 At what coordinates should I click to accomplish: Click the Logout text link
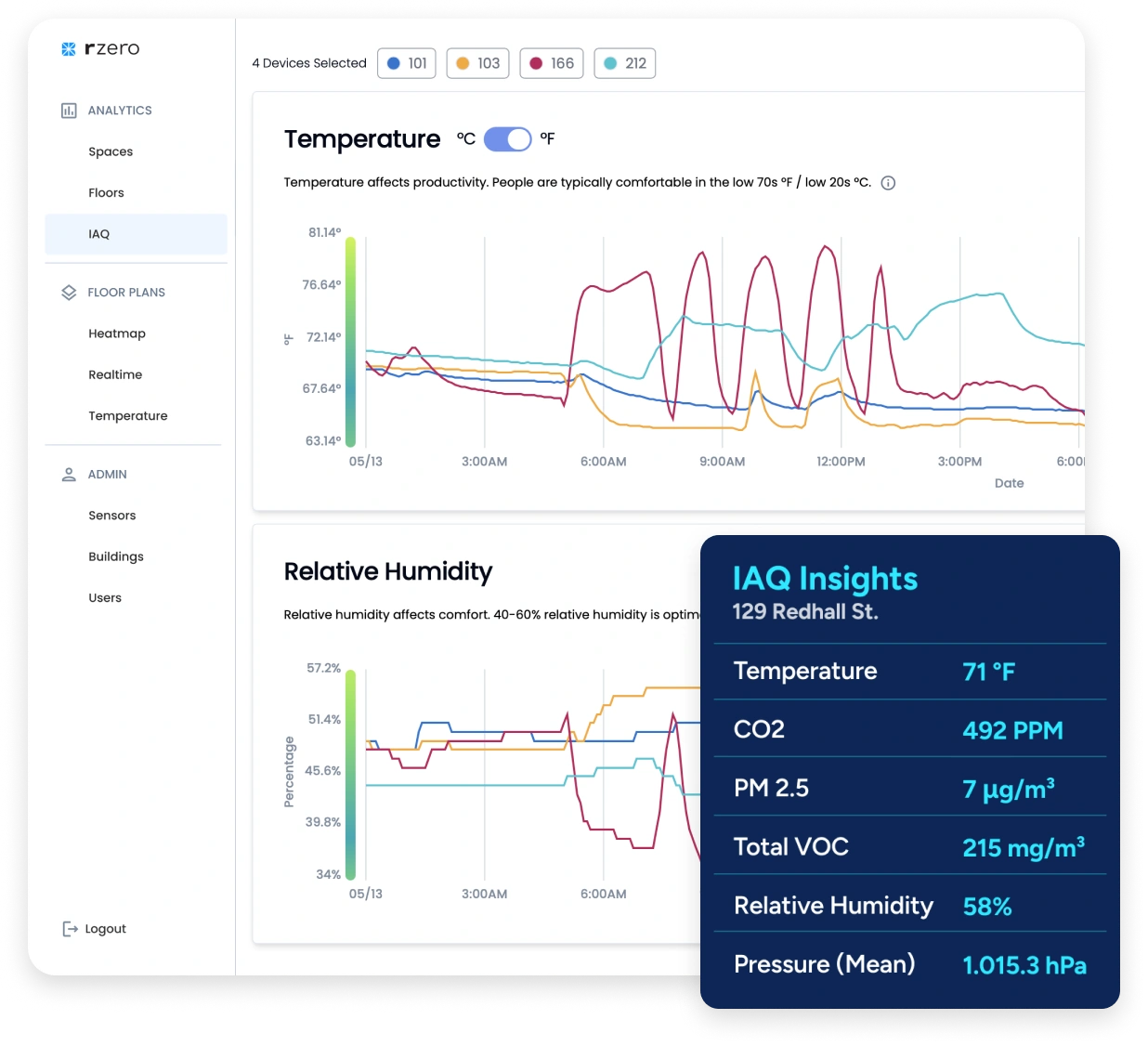[105, 929]
